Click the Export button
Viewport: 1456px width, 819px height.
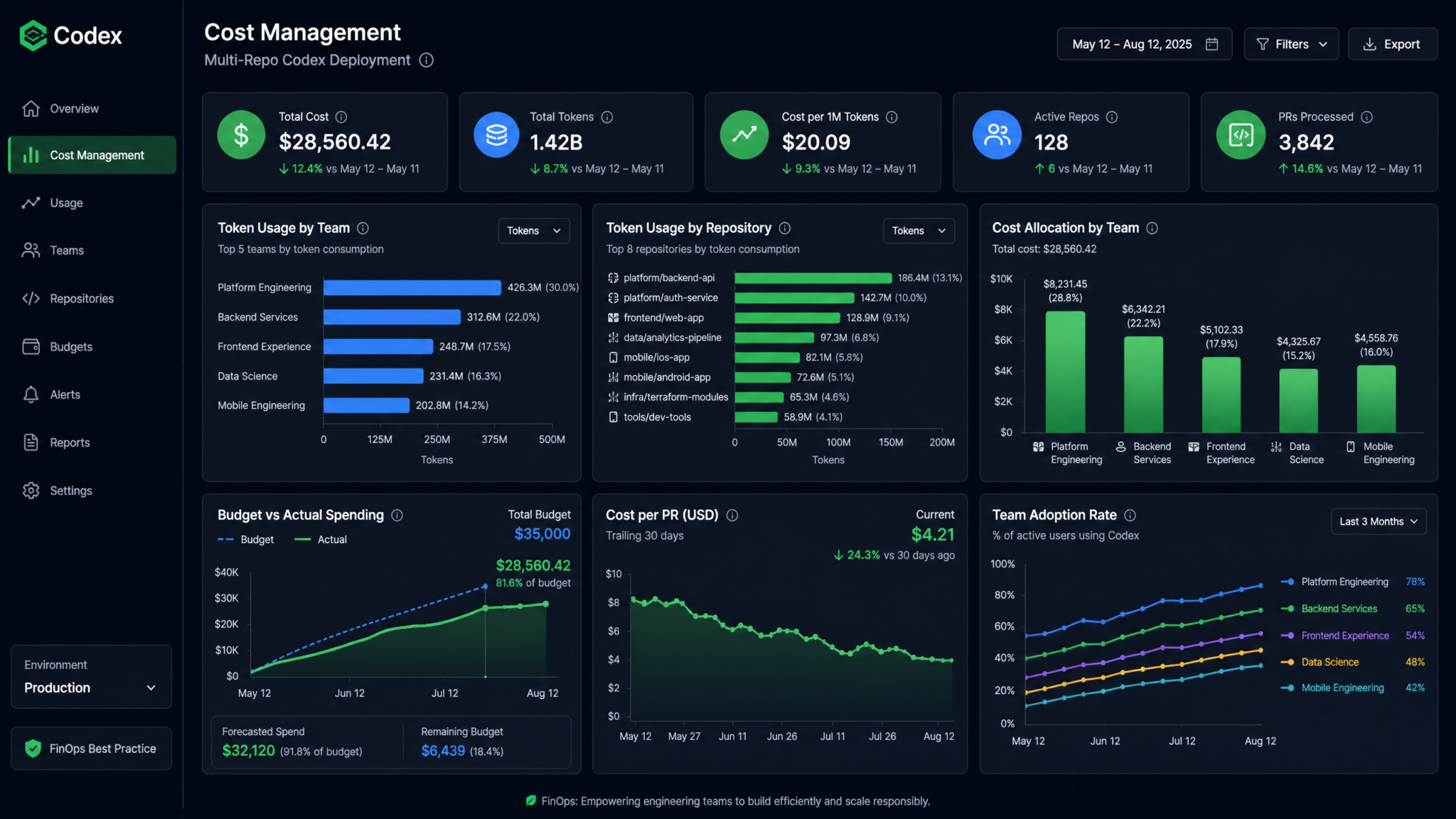point(1392,44)
